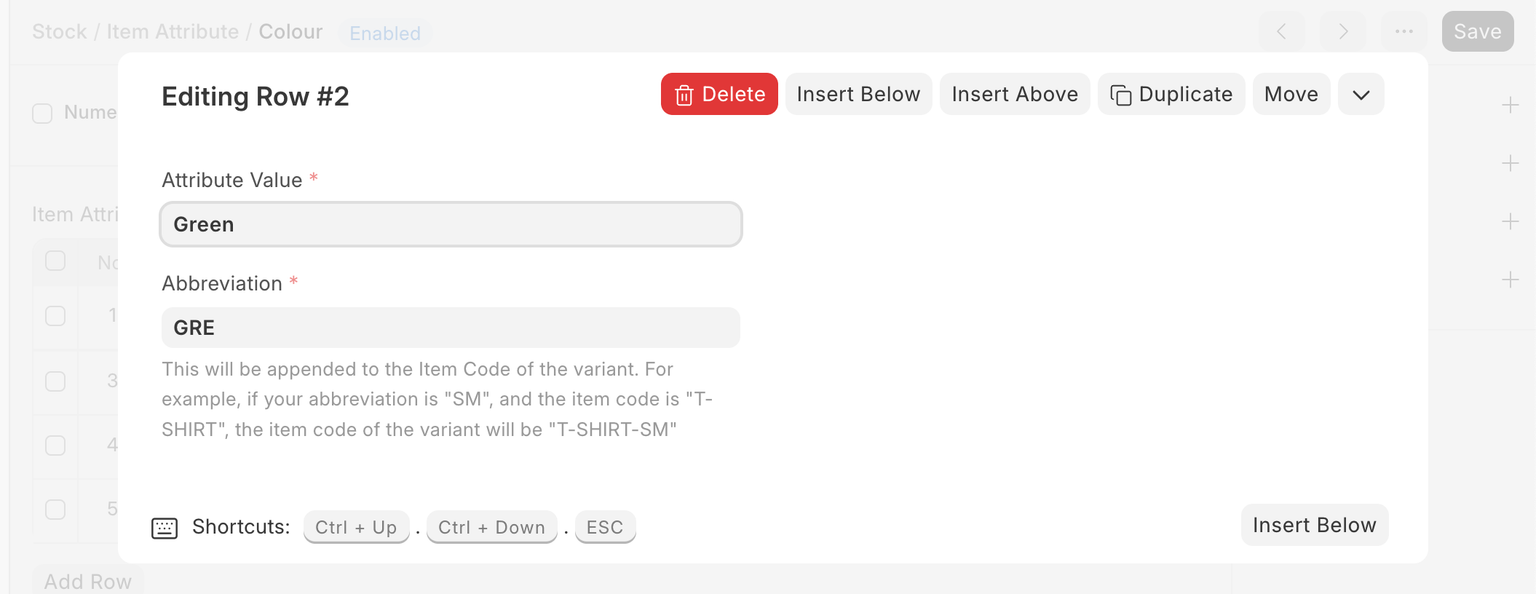Toggle the table header select-all checkbox
The height and width of the screenshot is (594, 1536).
[x=55, y=261]
